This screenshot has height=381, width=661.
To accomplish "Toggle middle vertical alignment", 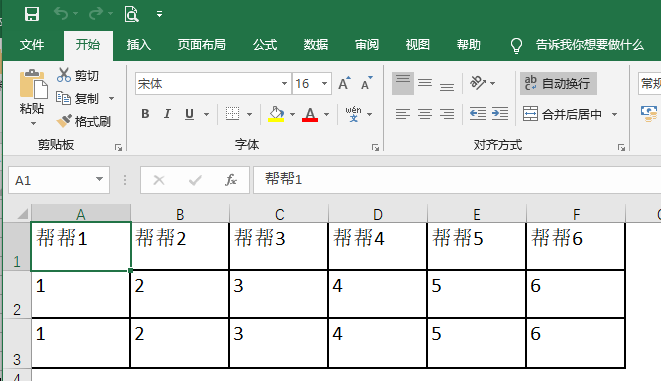I will (x=425, y=83).
